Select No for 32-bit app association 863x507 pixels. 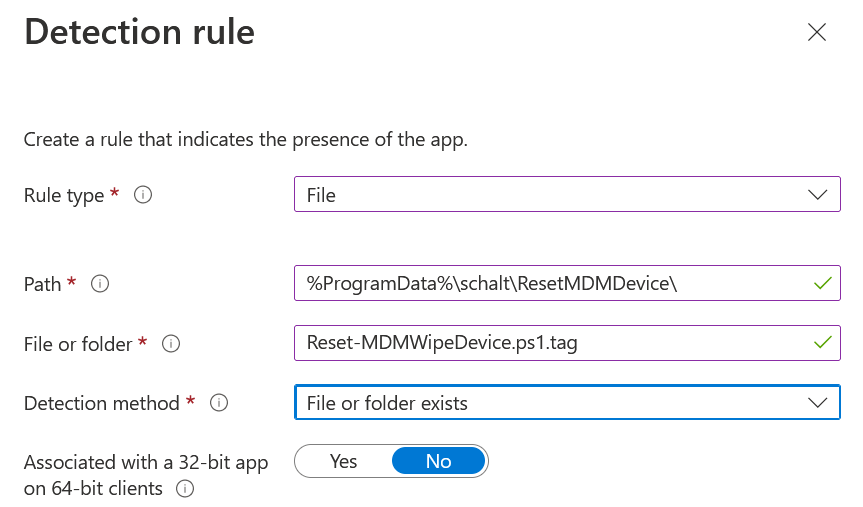pos(438,461)
